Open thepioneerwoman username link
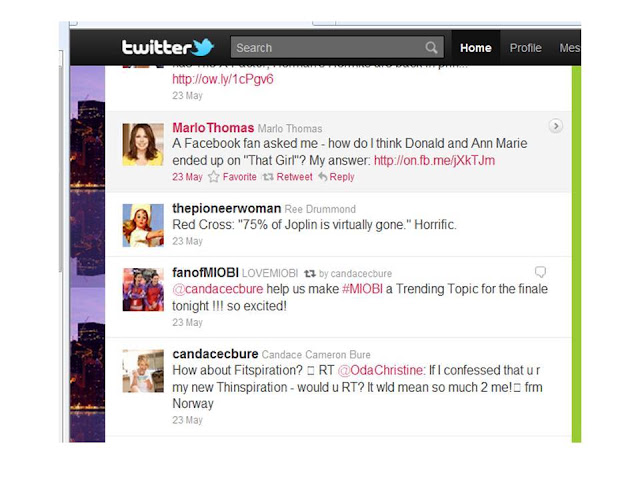Viewport: 640px width, 480px height. 227,208
